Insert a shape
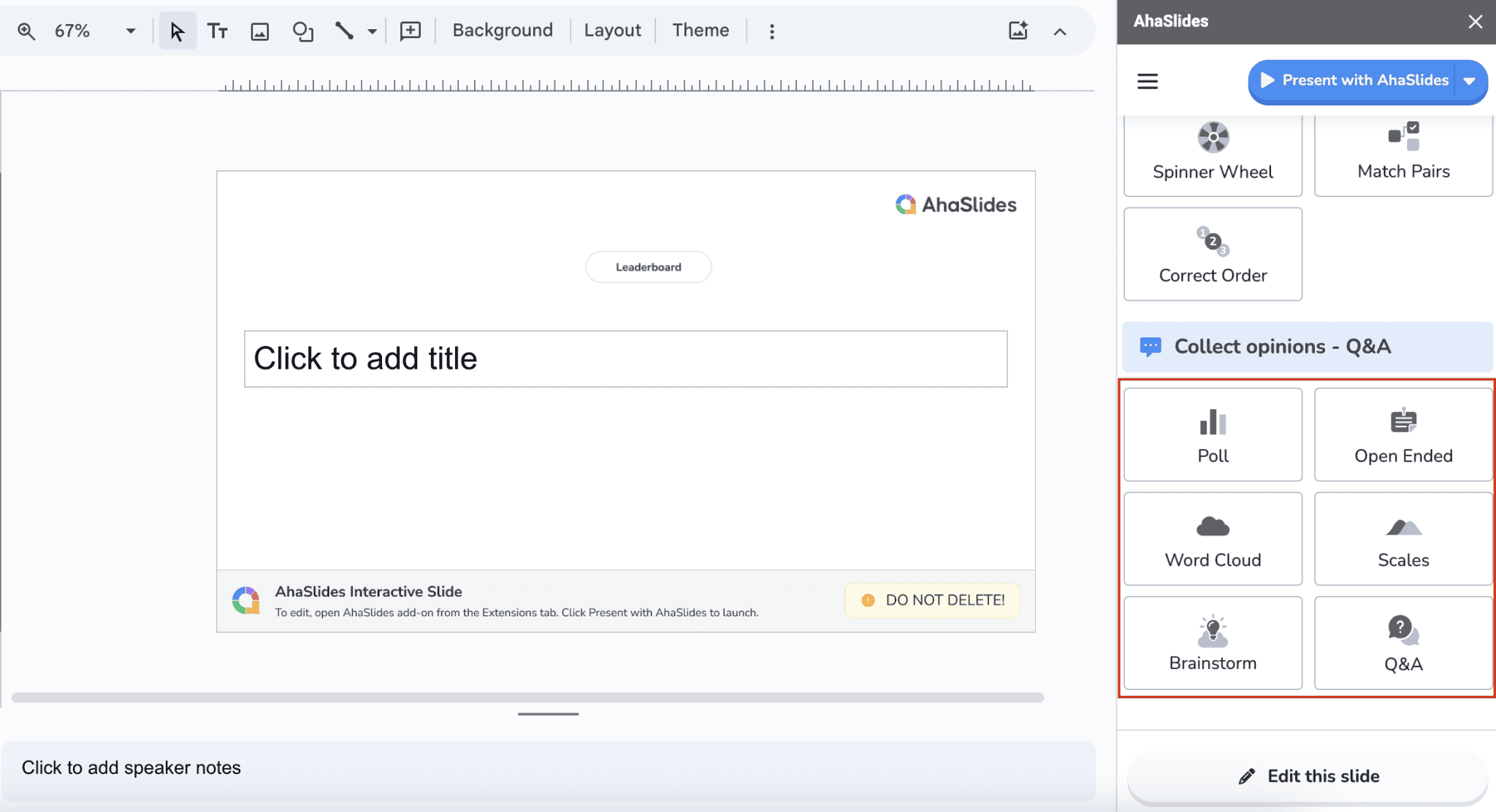1496x812 pixels. coord(302,31)
